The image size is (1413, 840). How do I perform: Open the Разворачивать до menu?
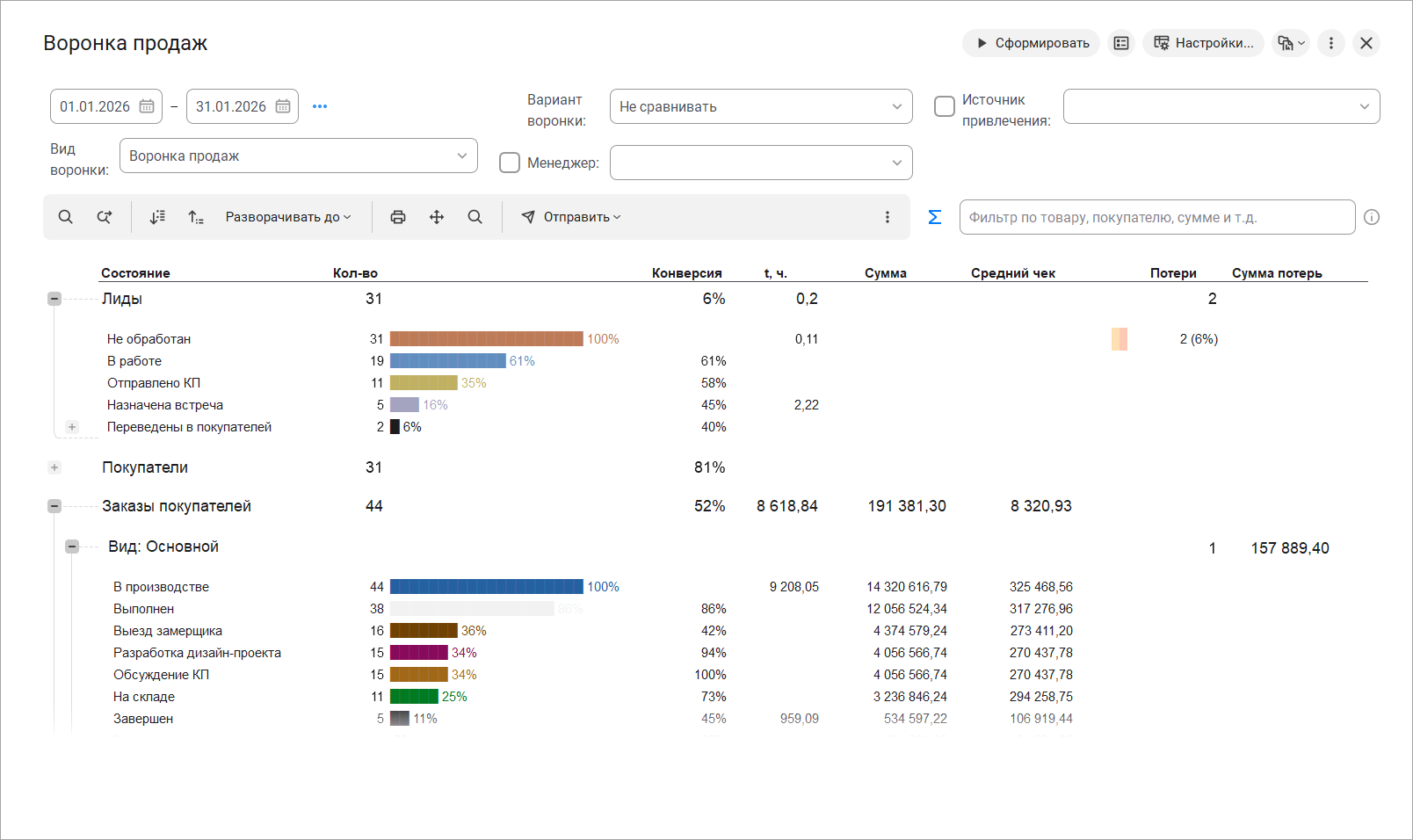288,217
